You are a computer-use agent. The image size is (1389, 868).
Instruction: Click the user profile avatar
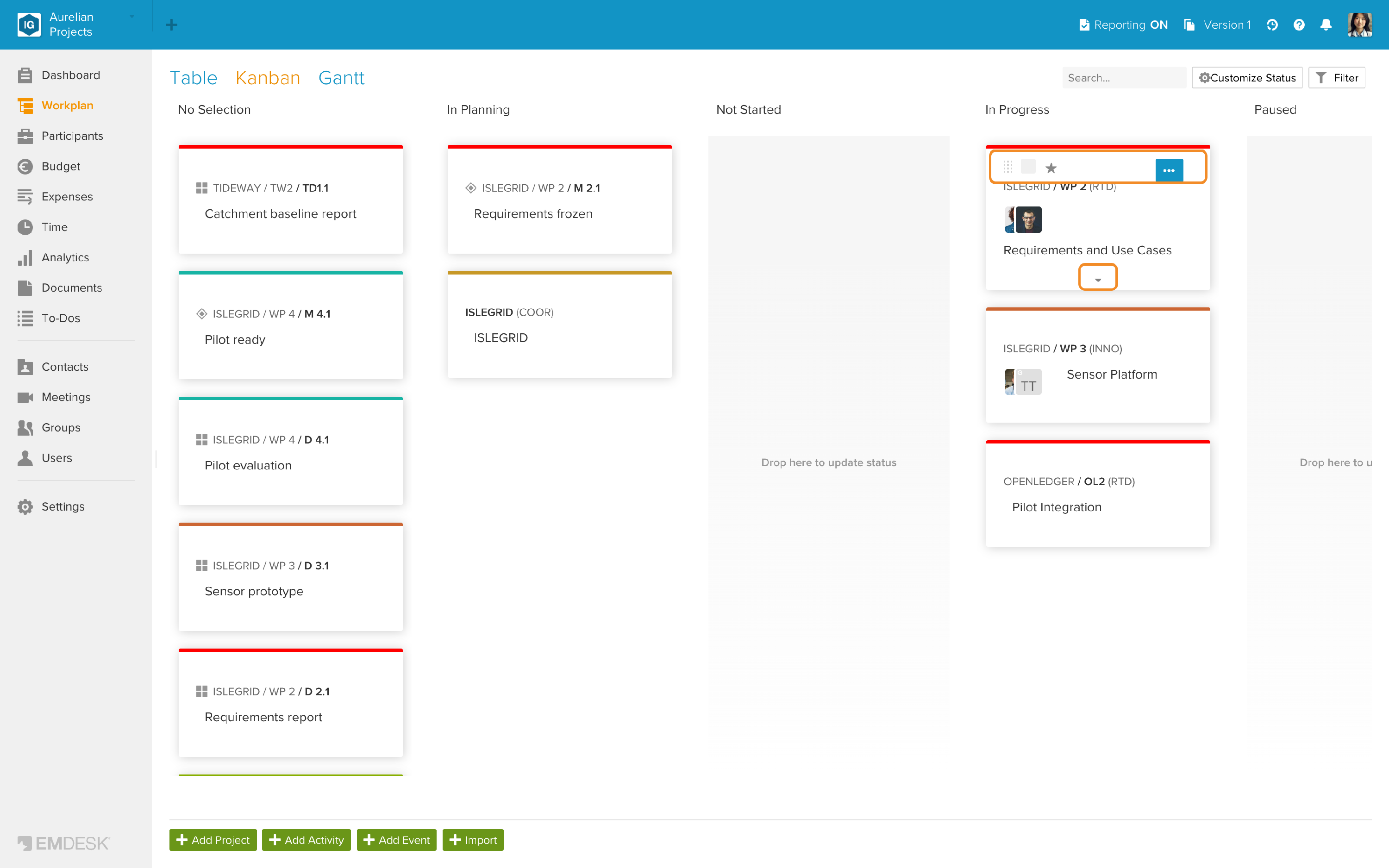coord(1360,25)
